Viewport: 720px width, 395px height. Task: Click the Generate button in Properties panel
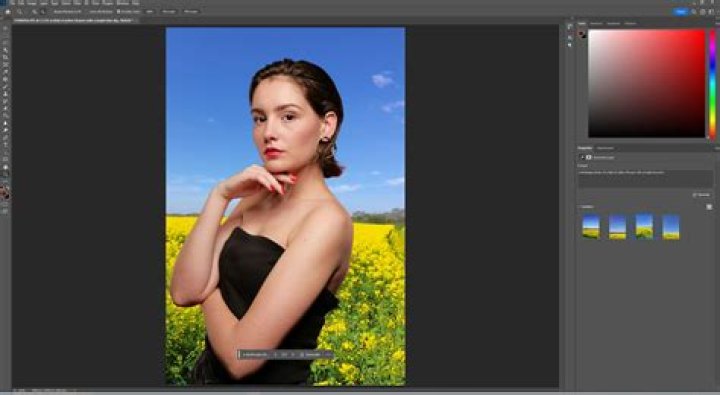coord(702,195)
